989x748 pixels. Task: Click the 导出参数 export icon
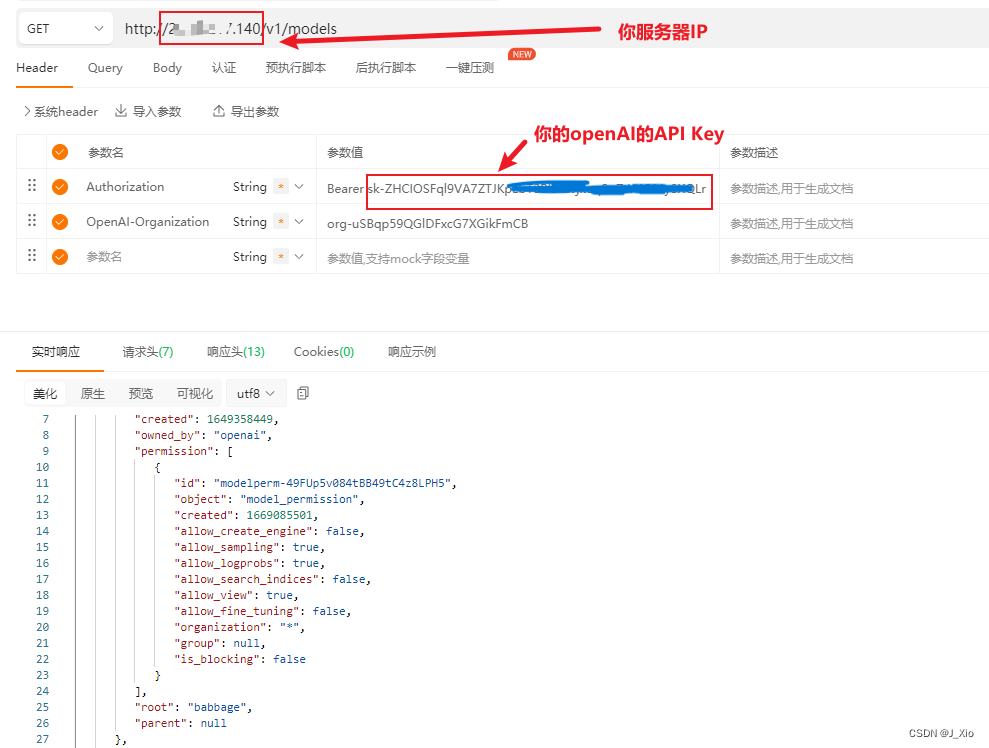pyautogui.click(x=218, y=111)
